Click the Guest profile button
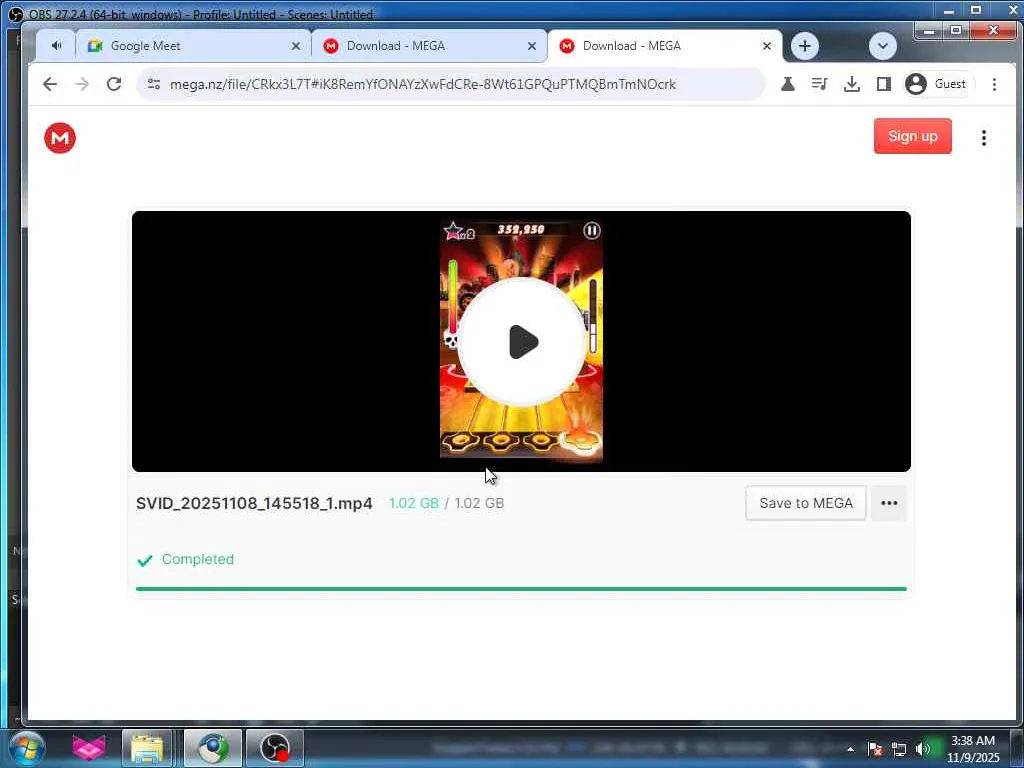 pyautogui.click(x=938, y=84)
